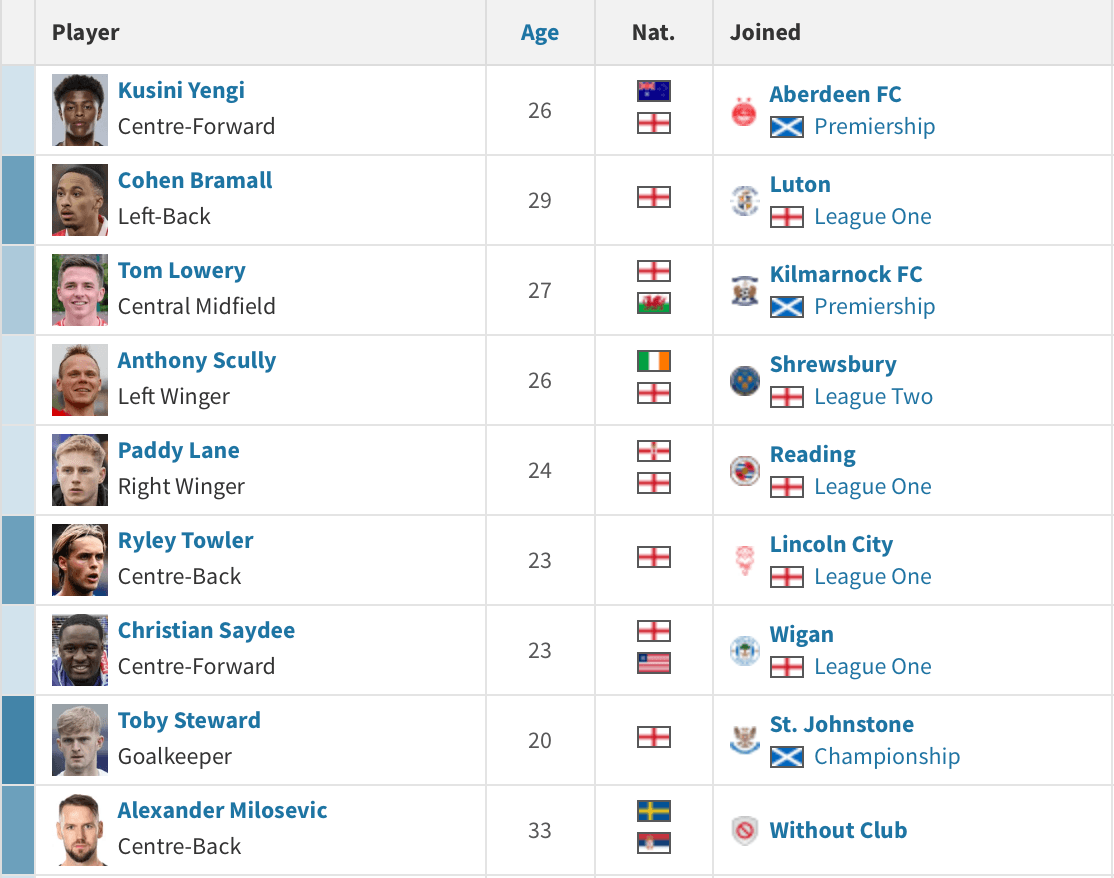Click the Shrewsbury club crest icon
Viewport: 1114px width, 878px height.
(x=745, y=381)
